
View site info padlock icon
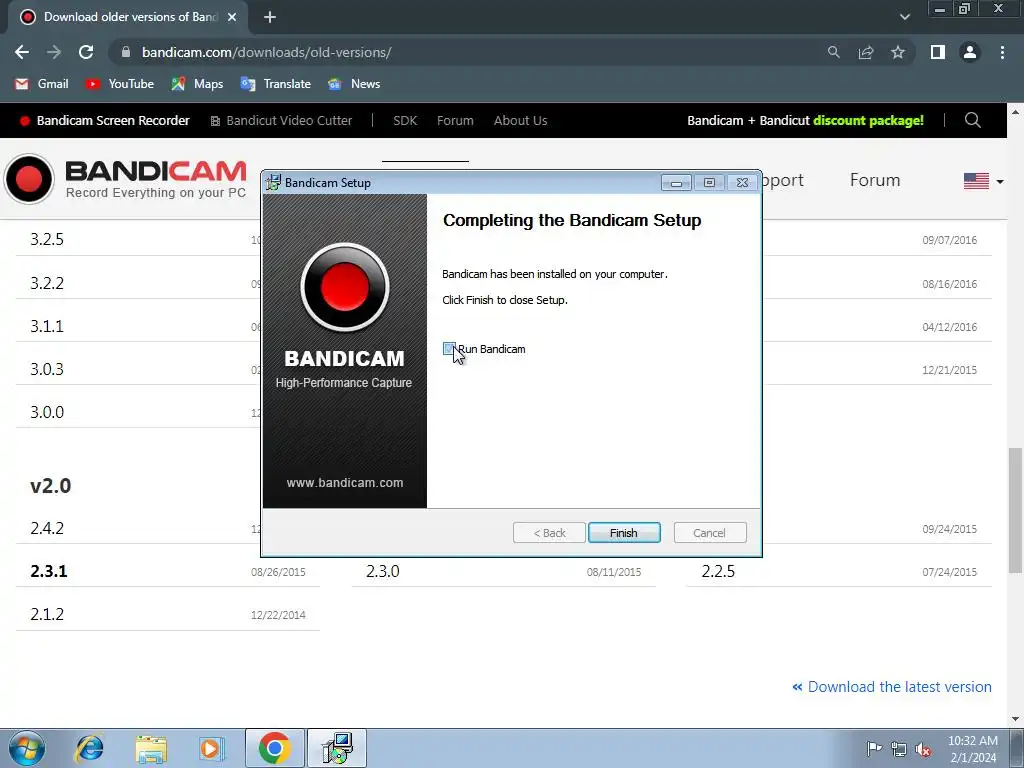[126, 52]
